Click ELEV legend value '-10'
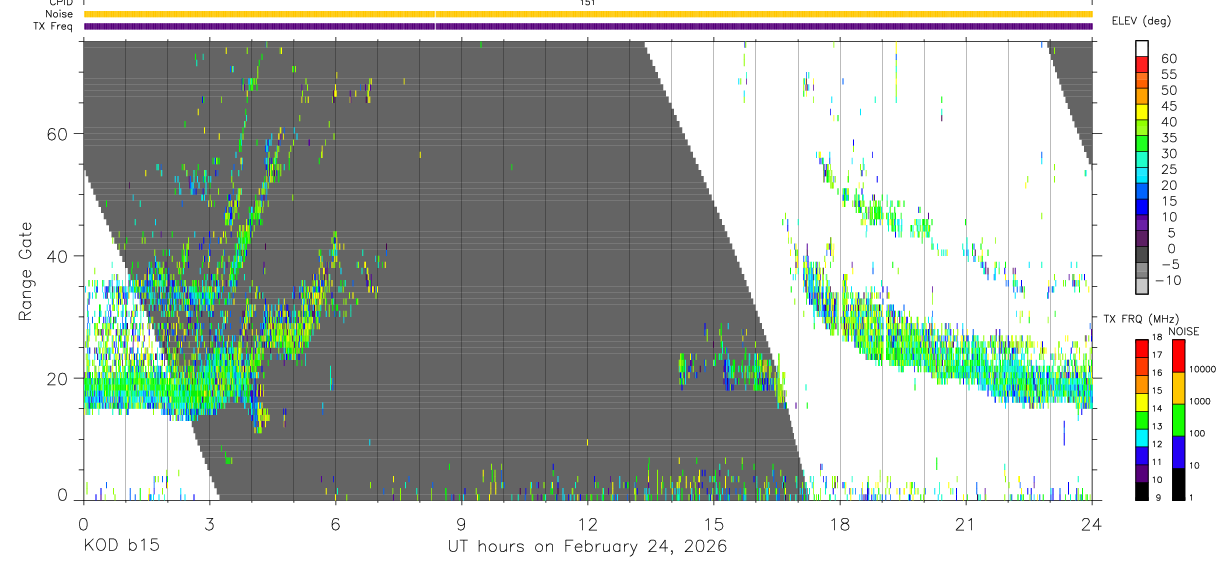Screen dimensions: 1228x567 (1170, 281)
